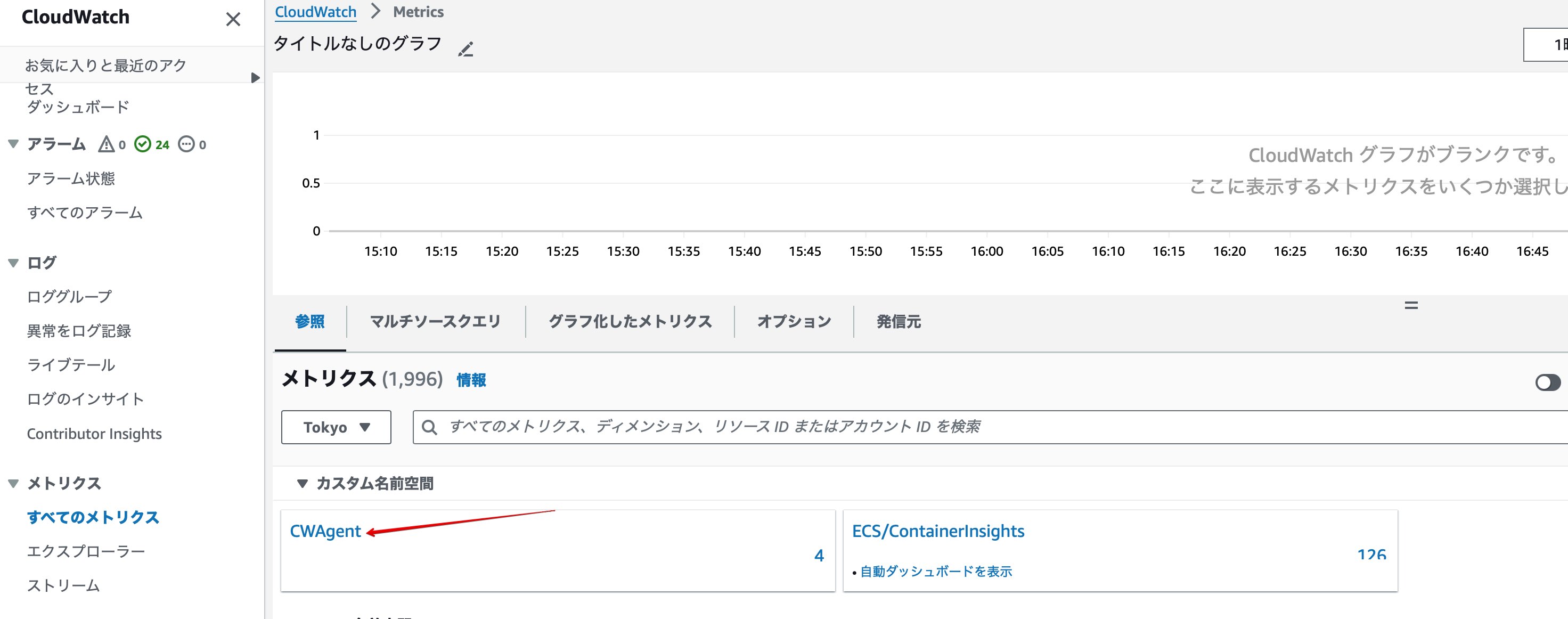Click the CWAgent metric count 4

click(819, 555)
